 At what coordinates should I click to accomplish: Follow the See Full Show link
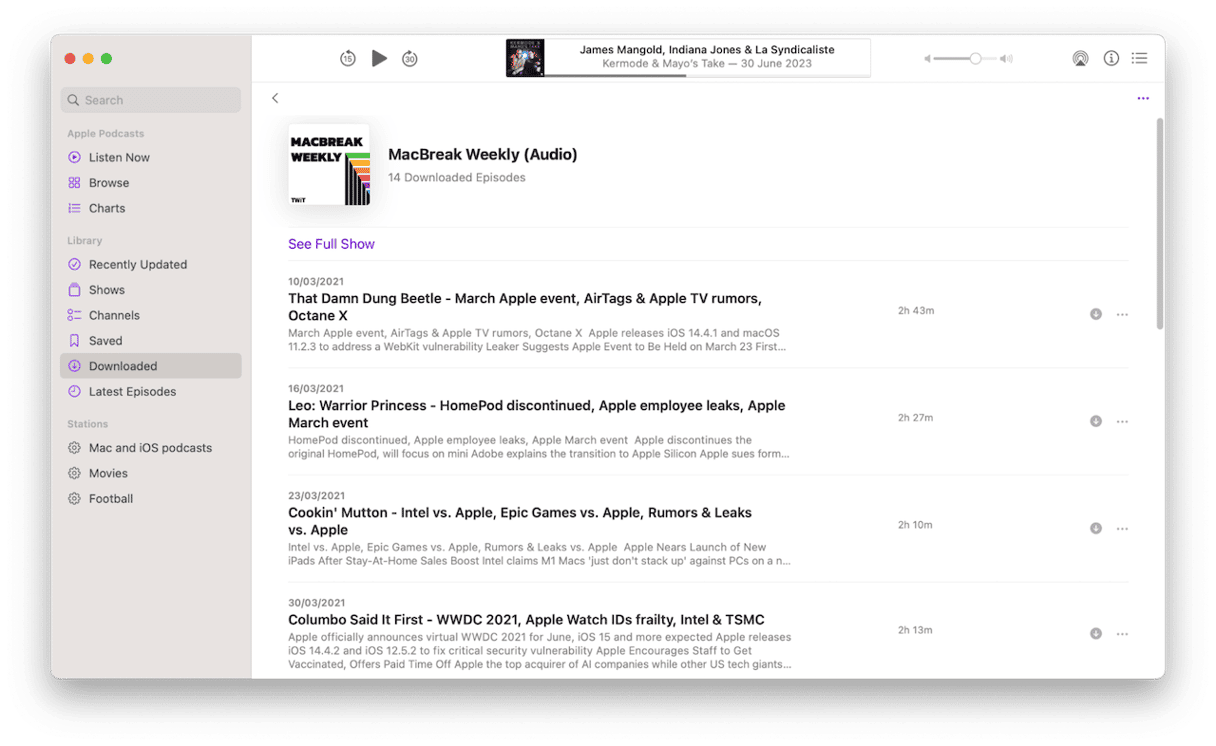[331, 244]
